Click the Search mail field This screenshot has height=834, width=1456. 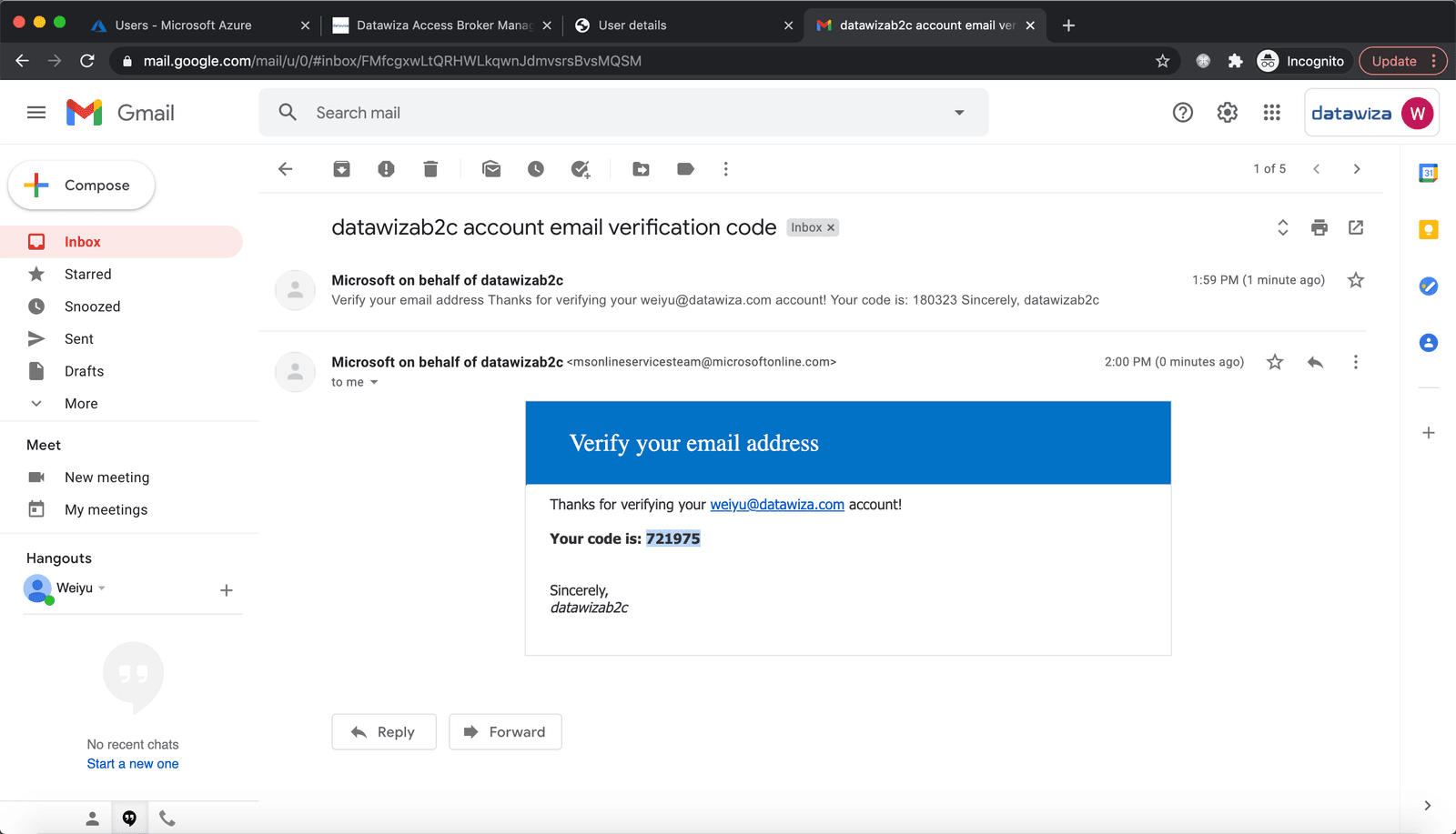click(623, 113)
